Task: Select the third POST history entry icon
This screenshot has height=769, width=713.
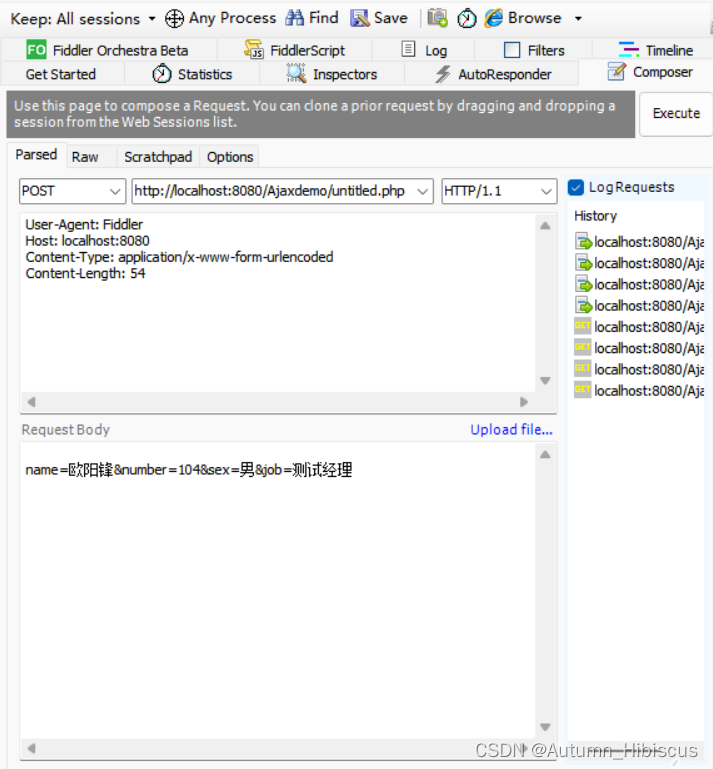Action: click(x=583, y=283)
